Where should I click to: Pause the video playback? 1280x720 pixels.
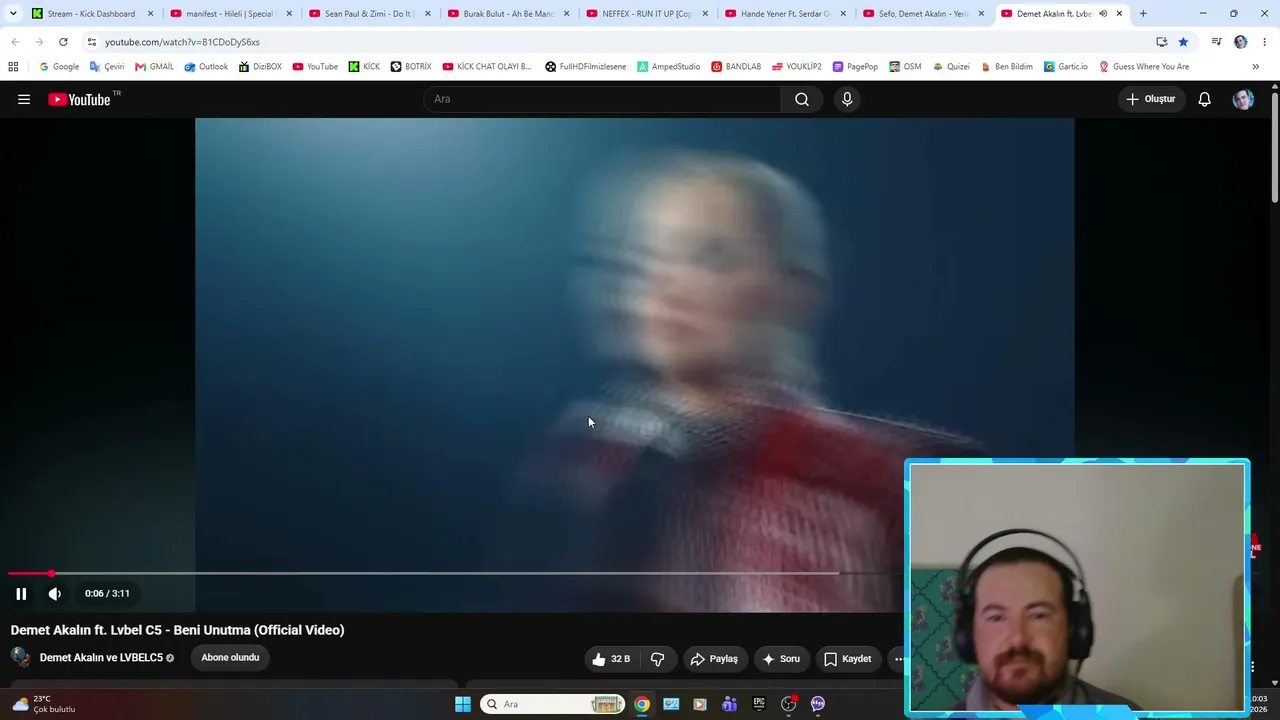[21, 594]
